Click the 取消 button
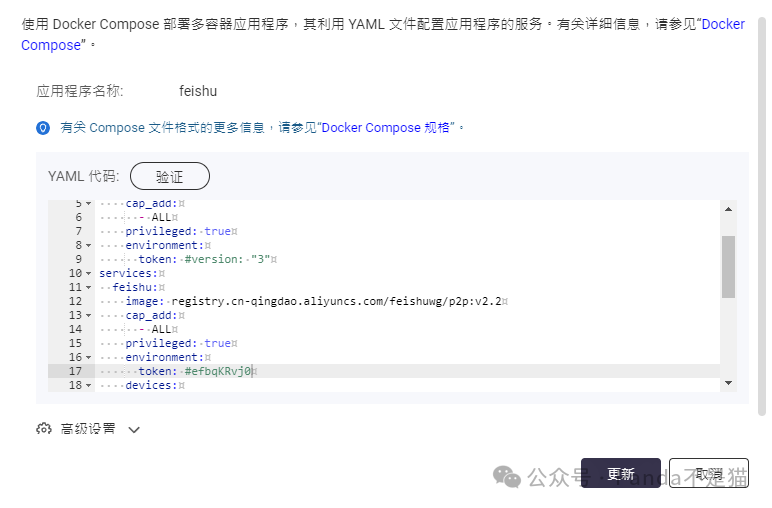 (x=708, y=474)
